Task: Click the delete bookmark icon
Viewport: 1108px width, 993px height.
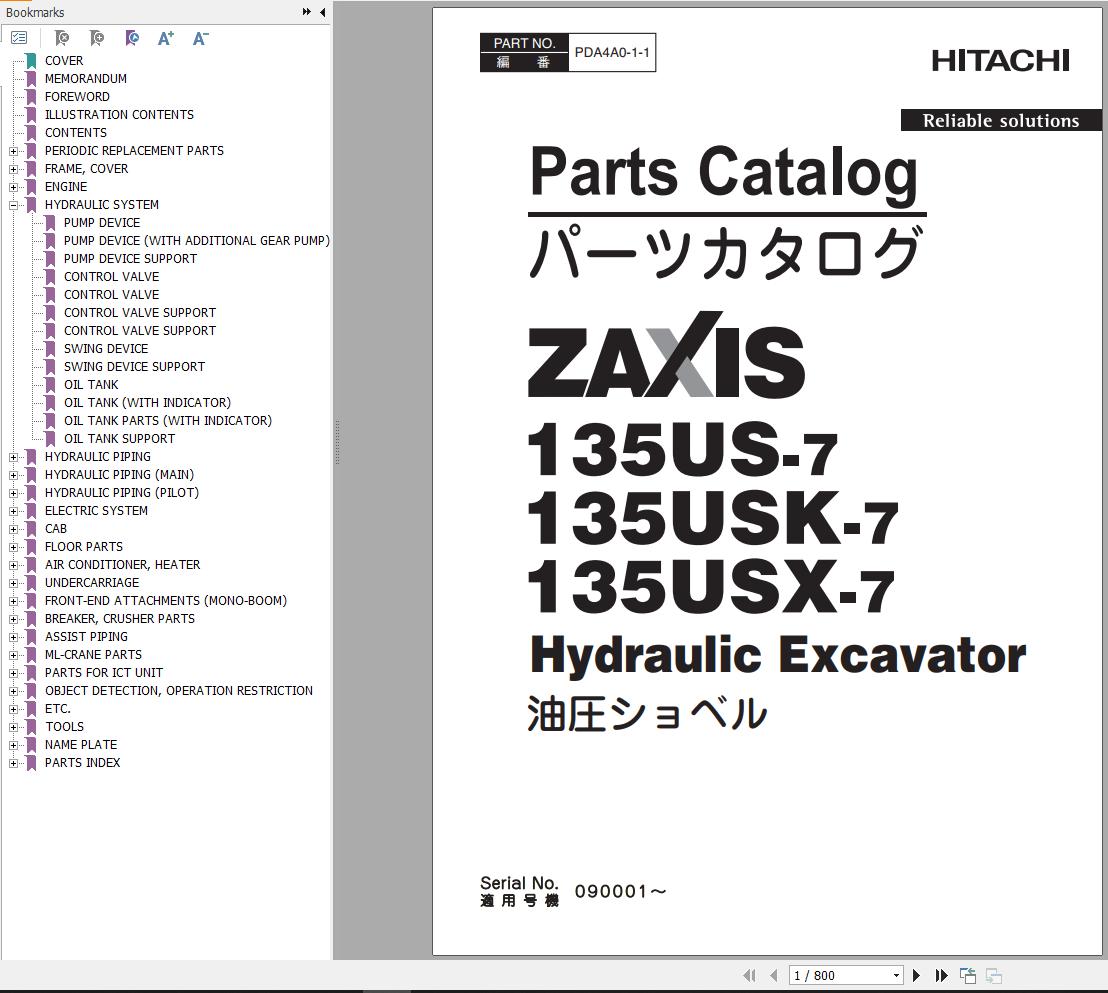Action: click(x=61, y=38)
